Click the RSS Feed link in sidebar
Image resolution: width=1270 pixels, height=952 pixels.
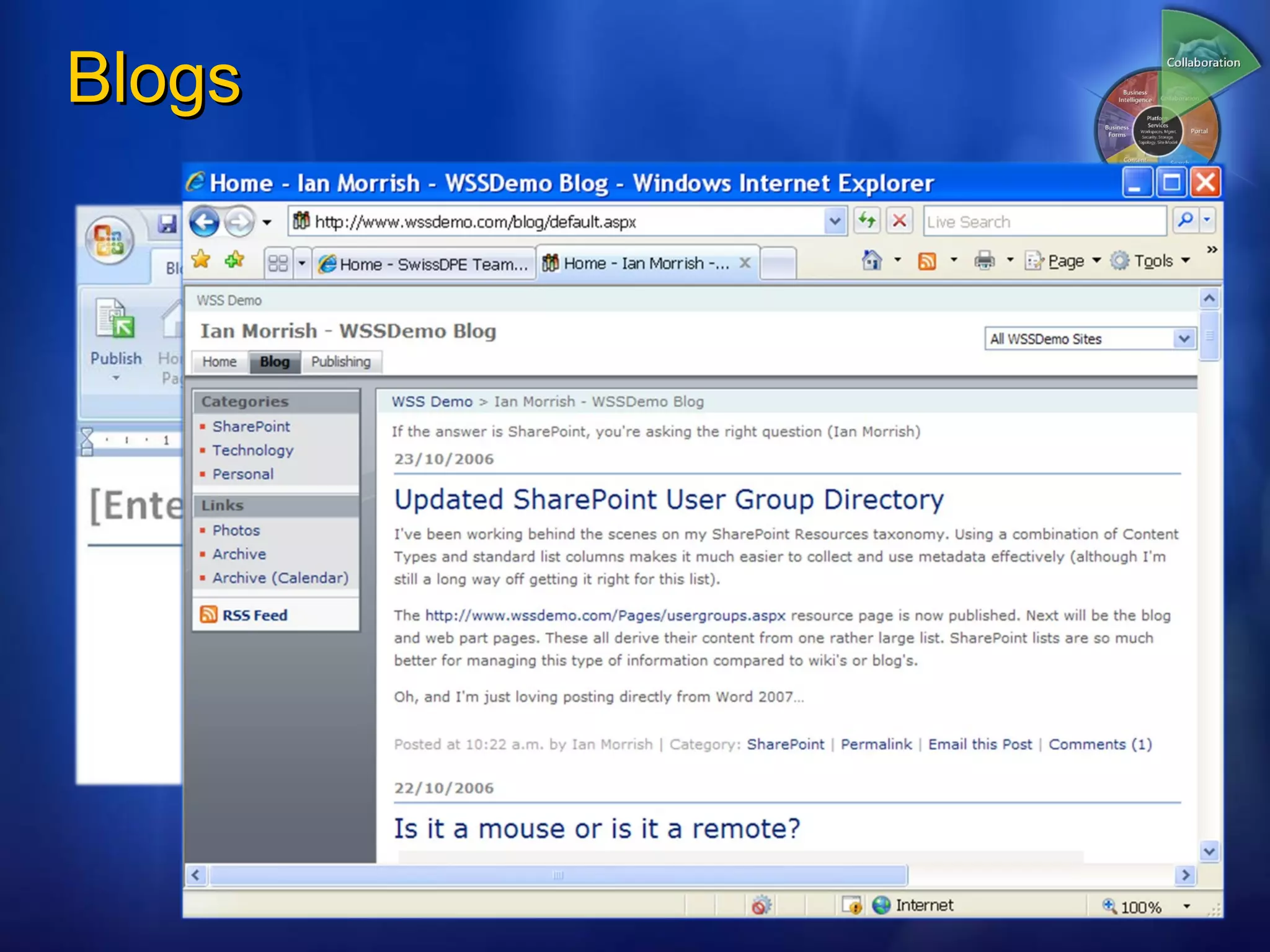(x=254, y=615)
